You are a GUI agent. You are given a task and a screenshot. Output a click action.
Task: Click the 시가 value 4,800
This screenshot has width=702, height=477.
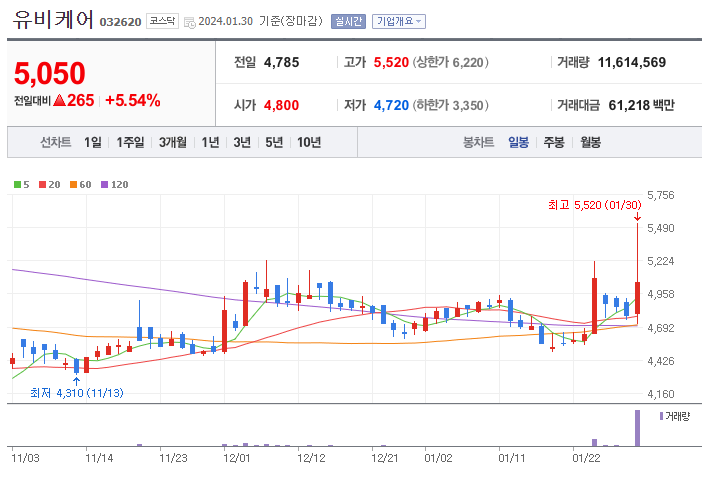pyautogui.click(x=281, y=105)
